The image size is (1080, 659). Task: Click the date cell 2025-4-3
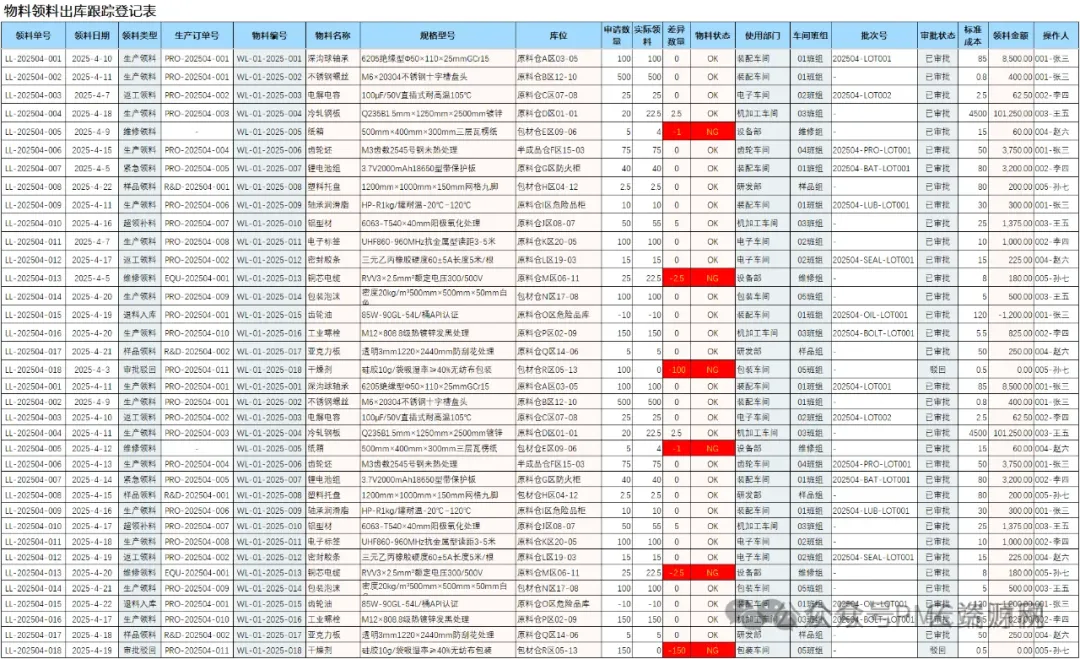point(92,370)
